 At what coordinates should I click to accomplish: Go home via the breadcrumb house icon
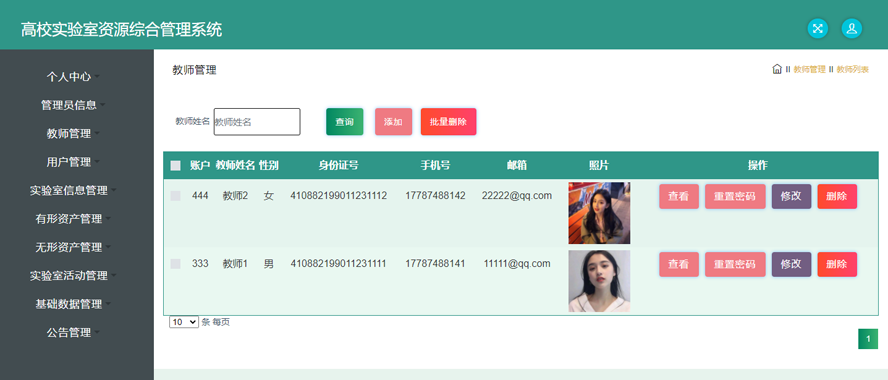pyautogui.click(x=777, y=69)
